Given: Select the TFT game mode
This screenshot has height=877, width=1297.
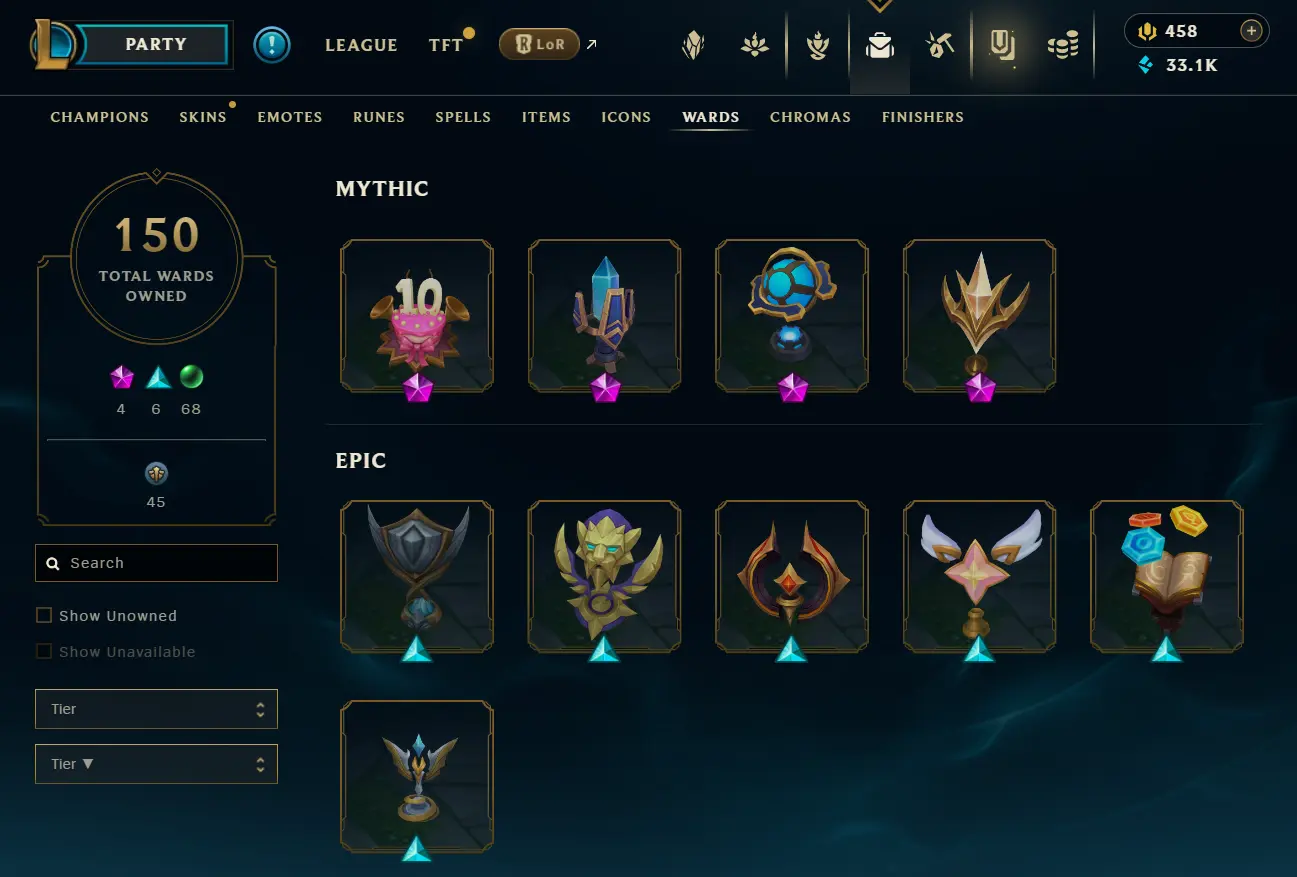Looking at the screenshot, I should point(446,45).
